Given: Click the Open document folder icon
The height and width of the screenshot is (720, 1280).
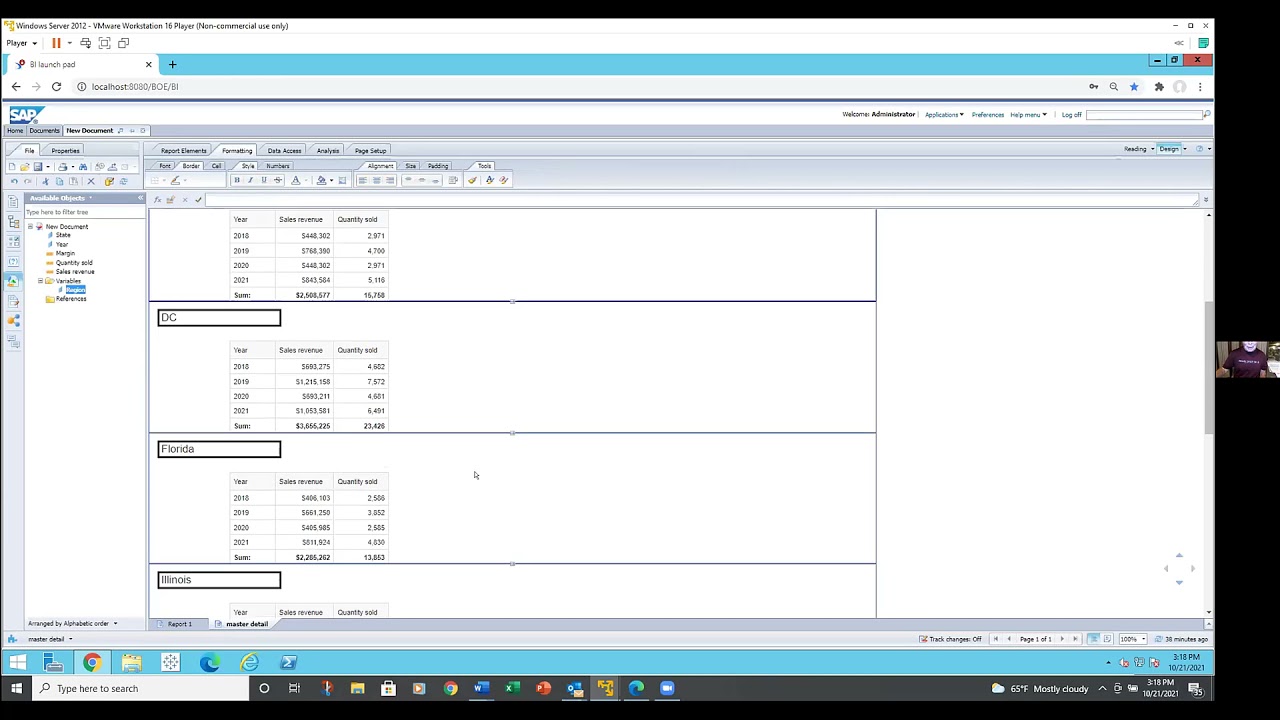Looking at the screenshot, I should (24, 167).
